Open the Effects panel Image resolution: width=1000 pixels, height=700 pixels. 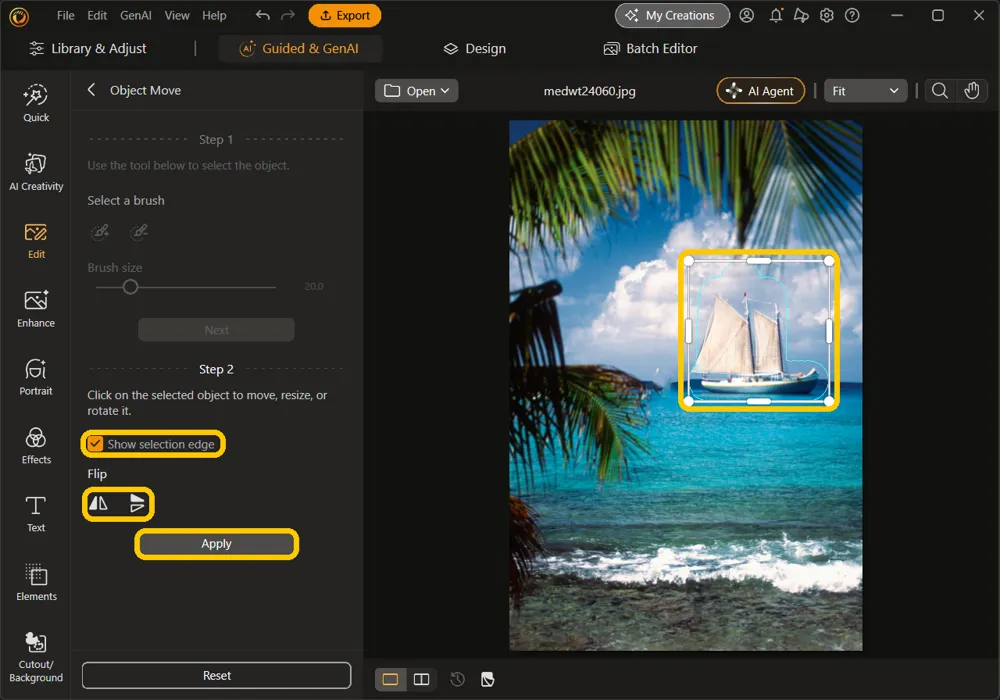[x=36, y=446]
